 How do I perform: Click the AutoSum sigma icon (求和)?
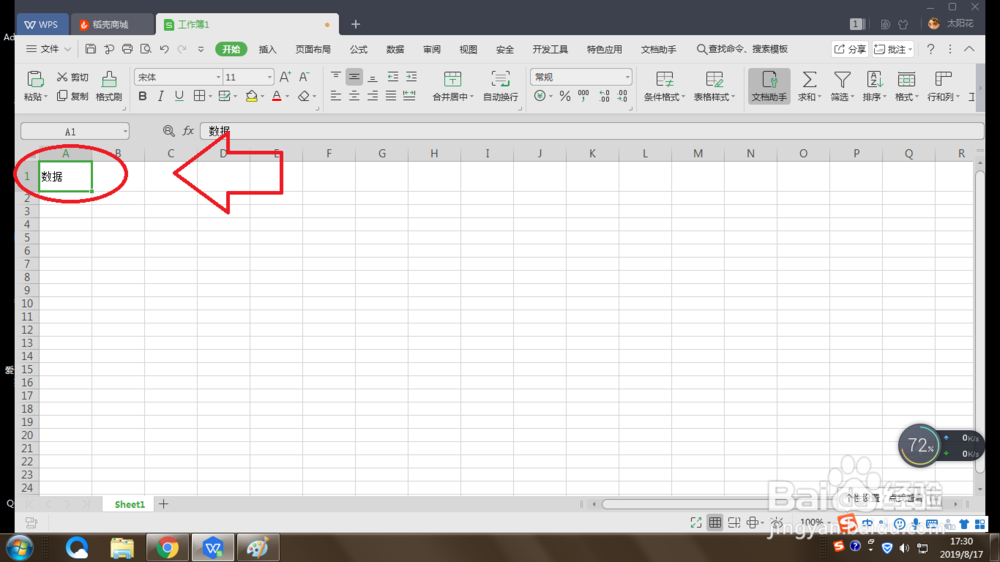click(x=809, y=79)
